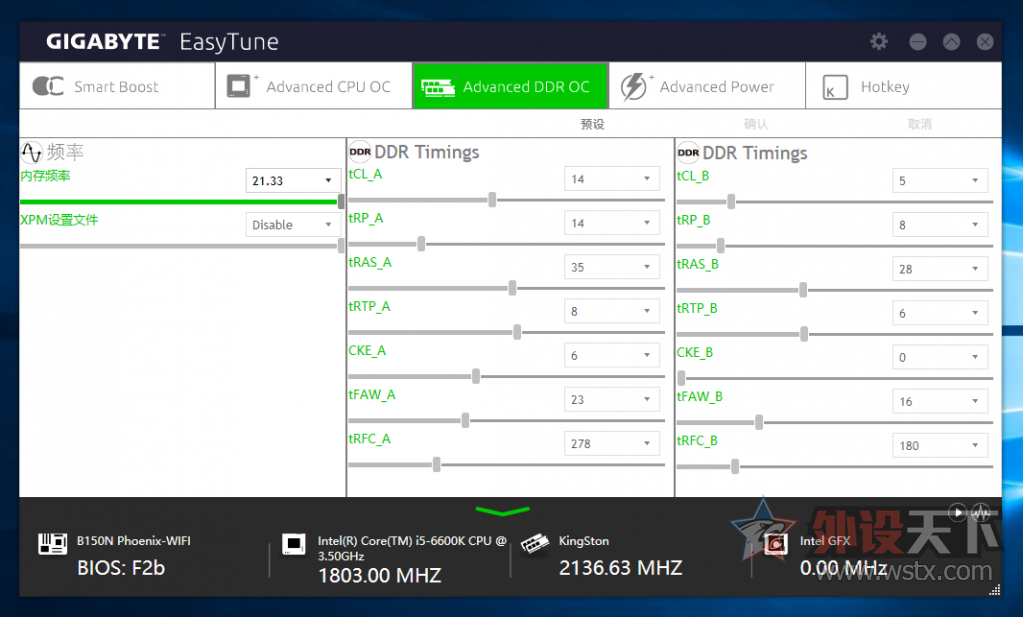Switch to the Advanced CPU OC tab

pos(314,86)
